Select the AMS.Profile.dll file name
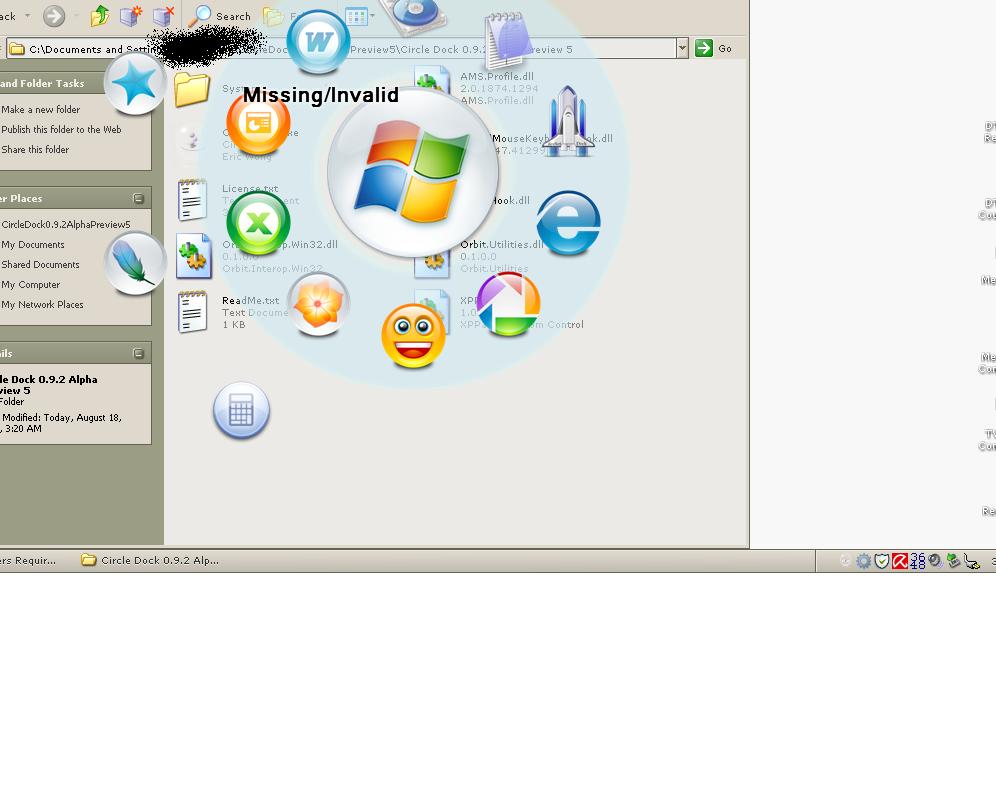996x800 pixels. point(497,76)
